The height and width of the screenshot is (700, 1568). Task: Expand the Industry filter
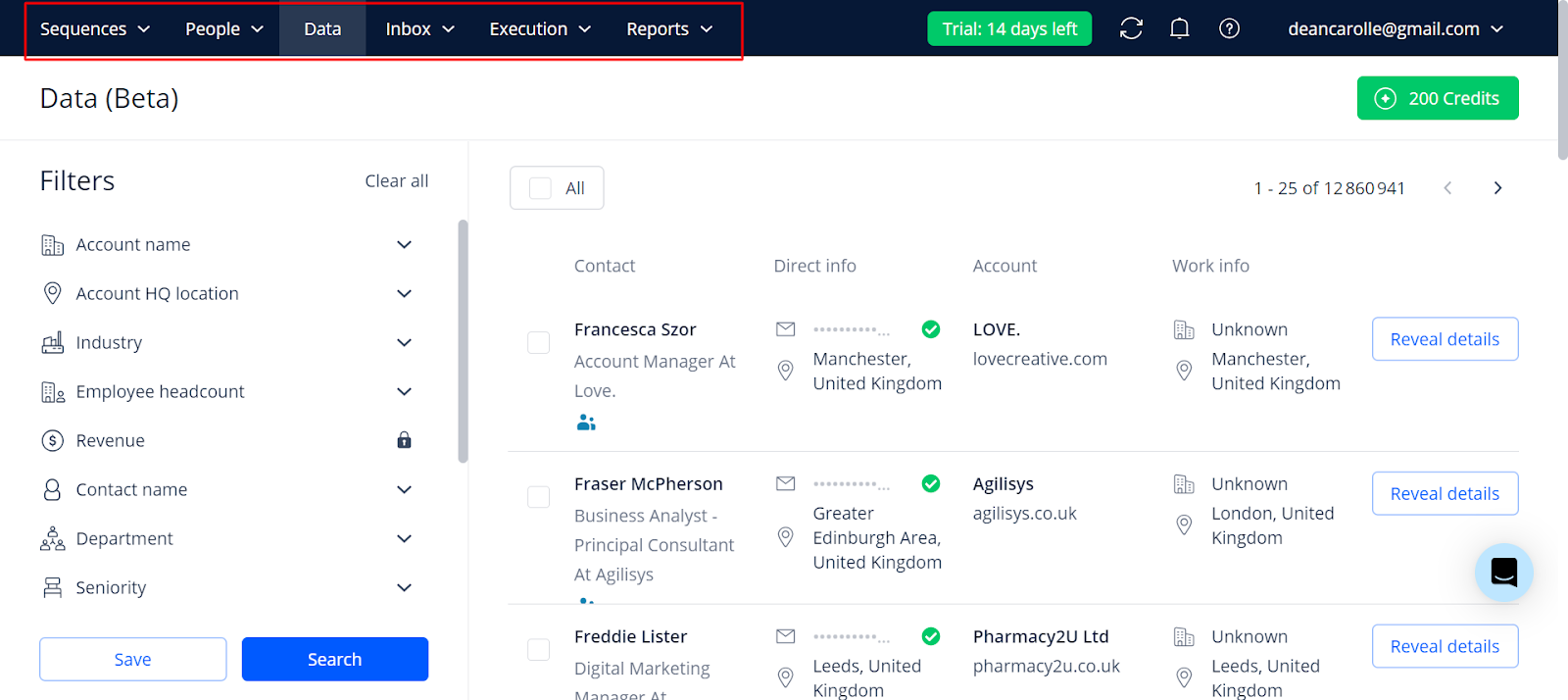pos(404,342)
